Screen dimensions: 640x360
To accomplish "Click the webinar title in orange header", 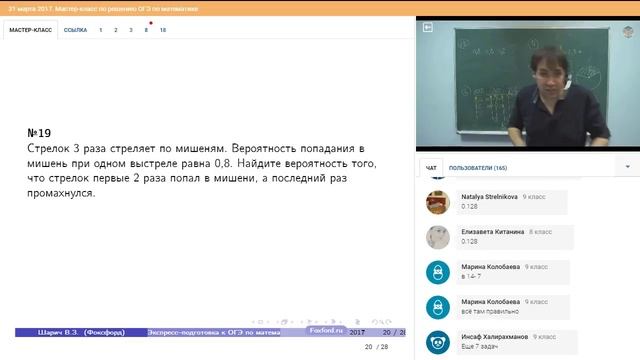I will (103, 9).
